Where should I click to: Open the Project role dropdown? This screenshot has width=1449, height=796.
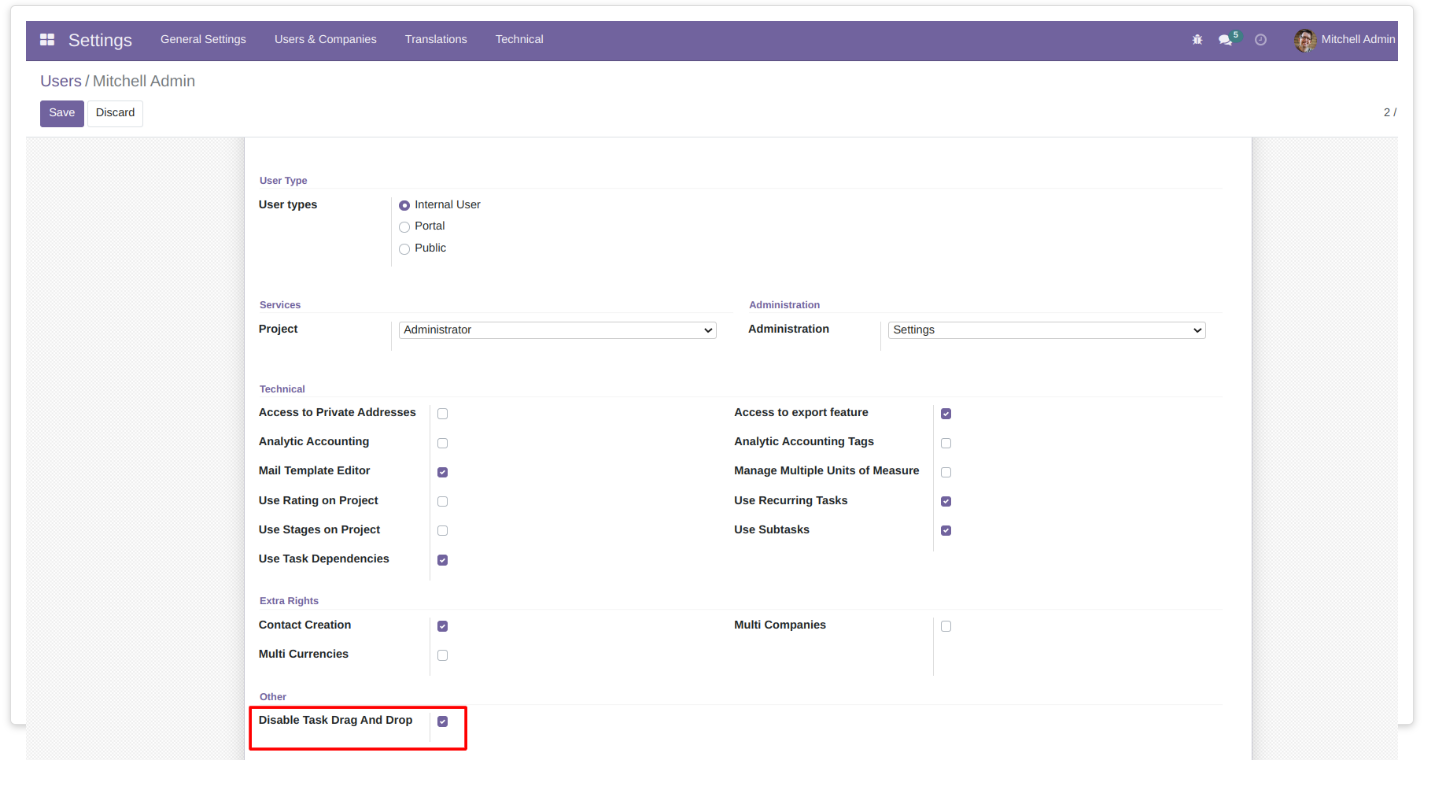click(x=558, y=330)
